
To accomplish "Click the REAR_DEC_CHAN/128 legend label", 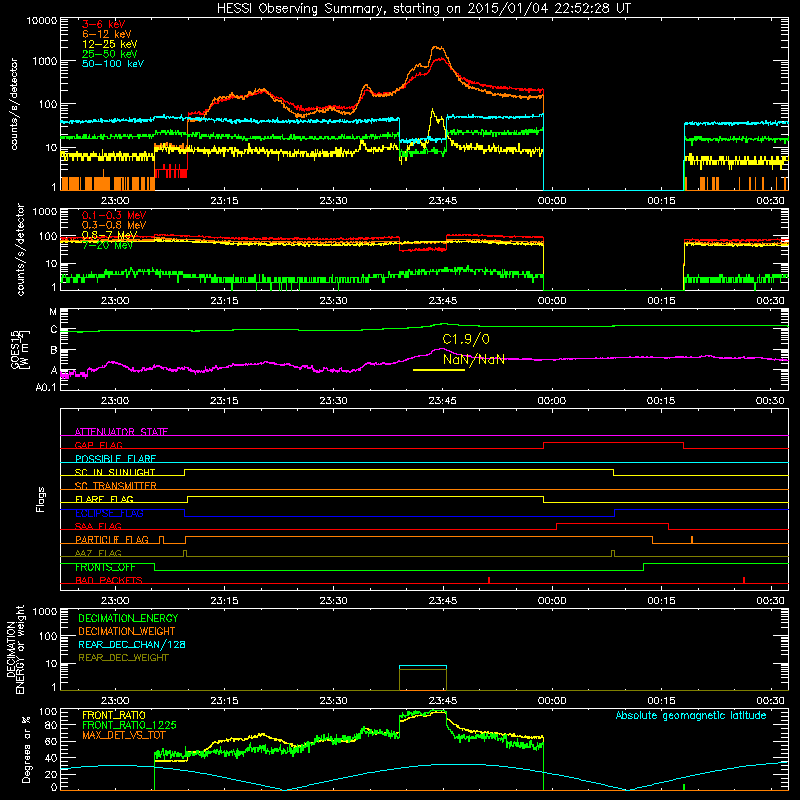I will click(x=132, y=645).
